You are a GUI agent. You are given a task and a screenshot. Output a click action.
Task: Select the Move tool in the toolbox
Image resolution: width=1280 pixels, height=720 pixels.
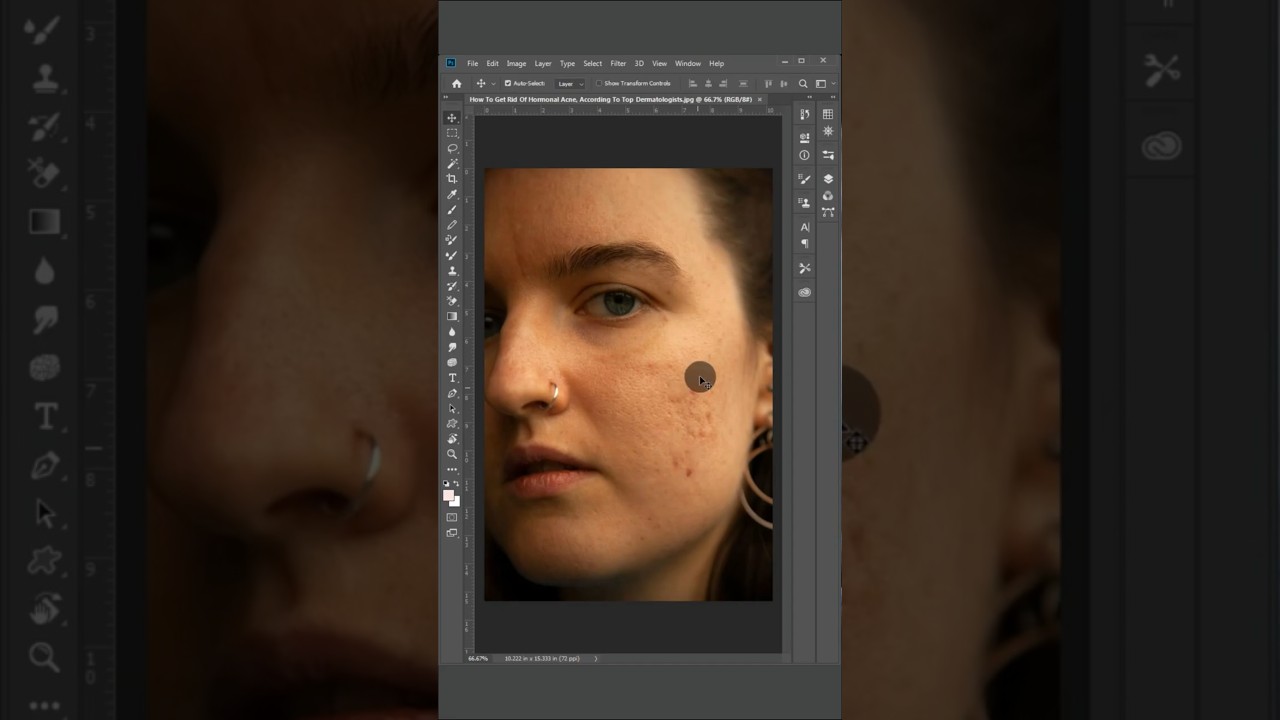[452, 118]
